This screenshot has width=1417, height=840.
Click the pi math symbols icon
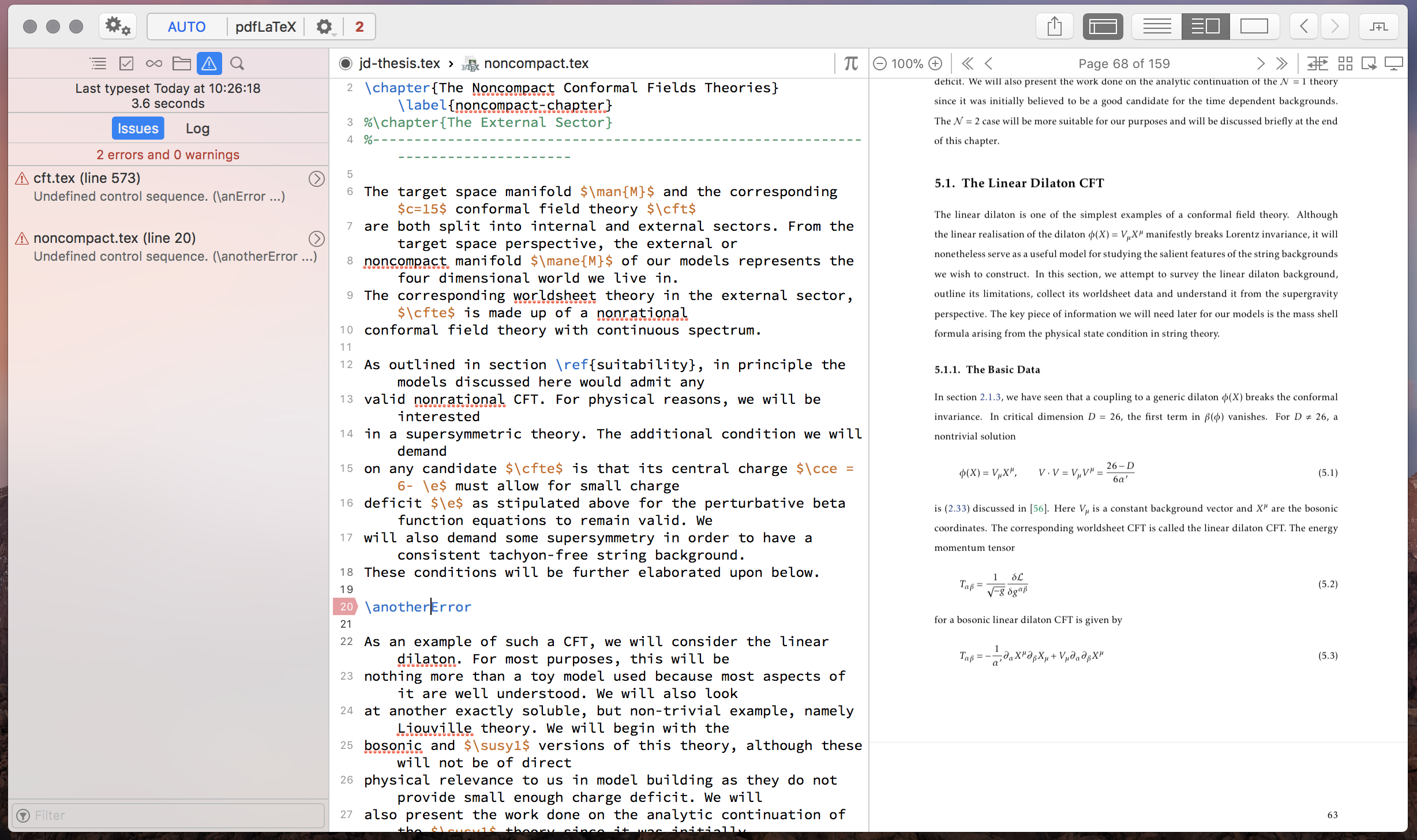(850, 63)
